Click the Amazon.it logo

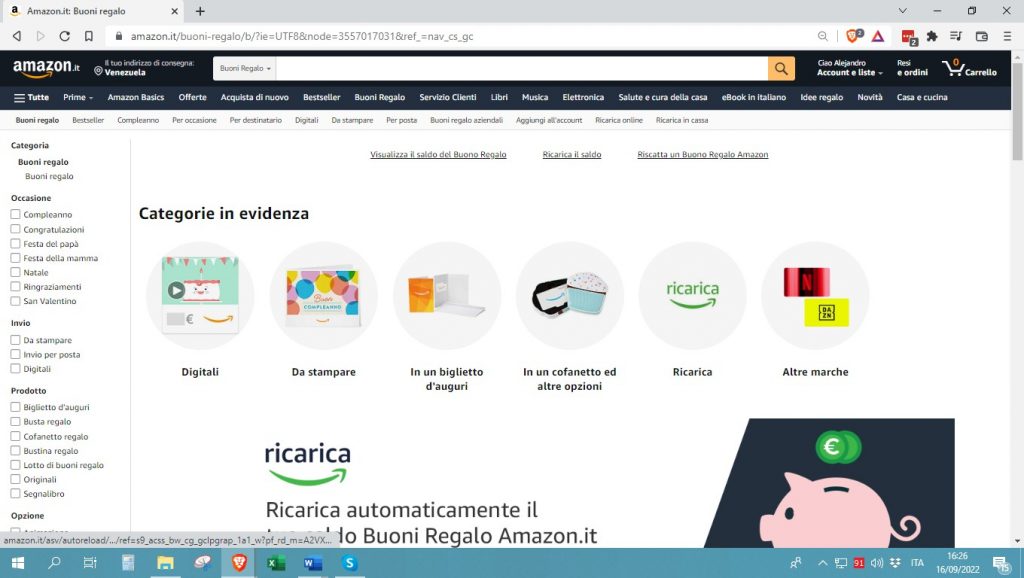coord(43,70)
